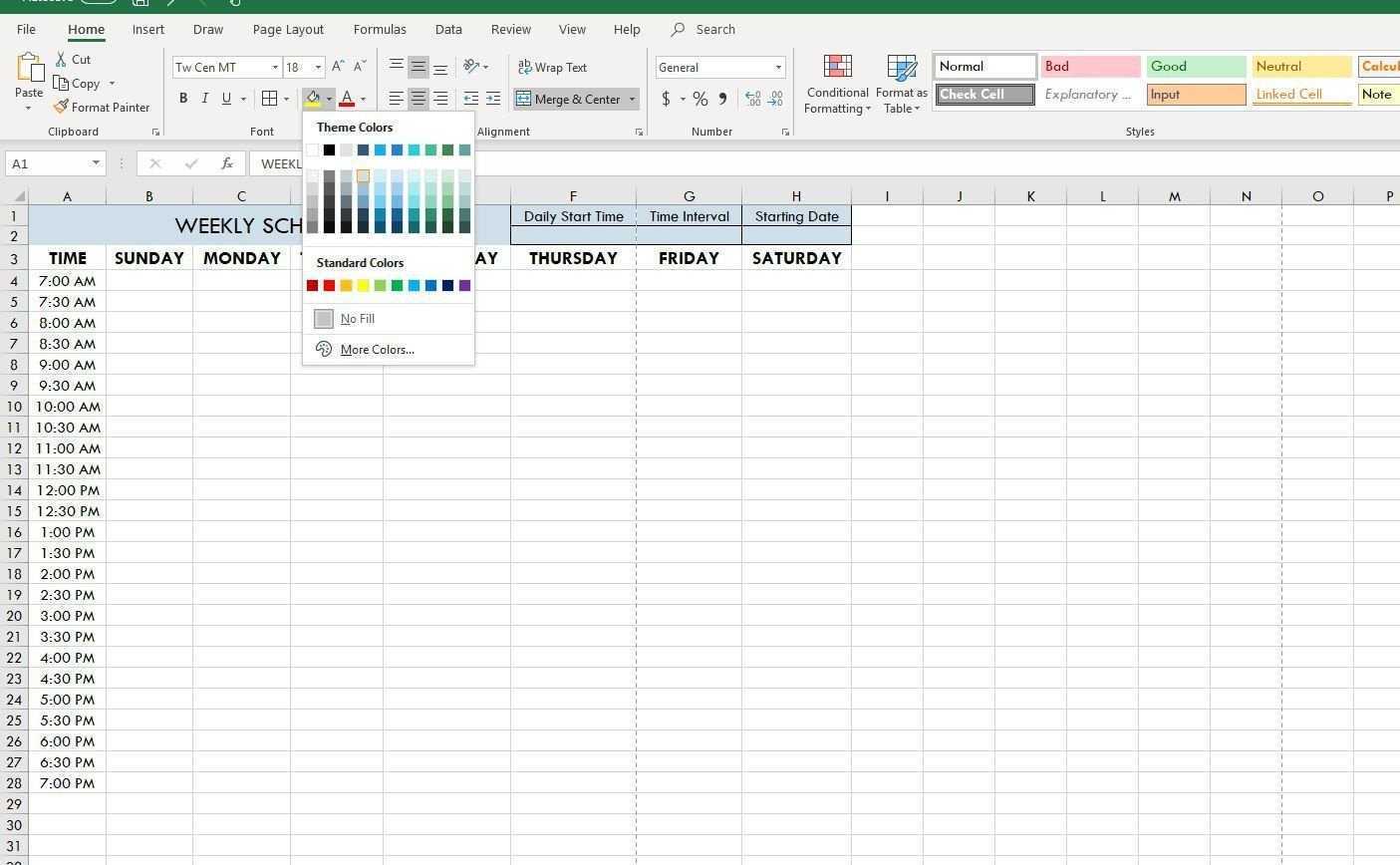Click the Percent Style icon
Image resolution: width=1400 pixels, height=865 pixels.
700,99
